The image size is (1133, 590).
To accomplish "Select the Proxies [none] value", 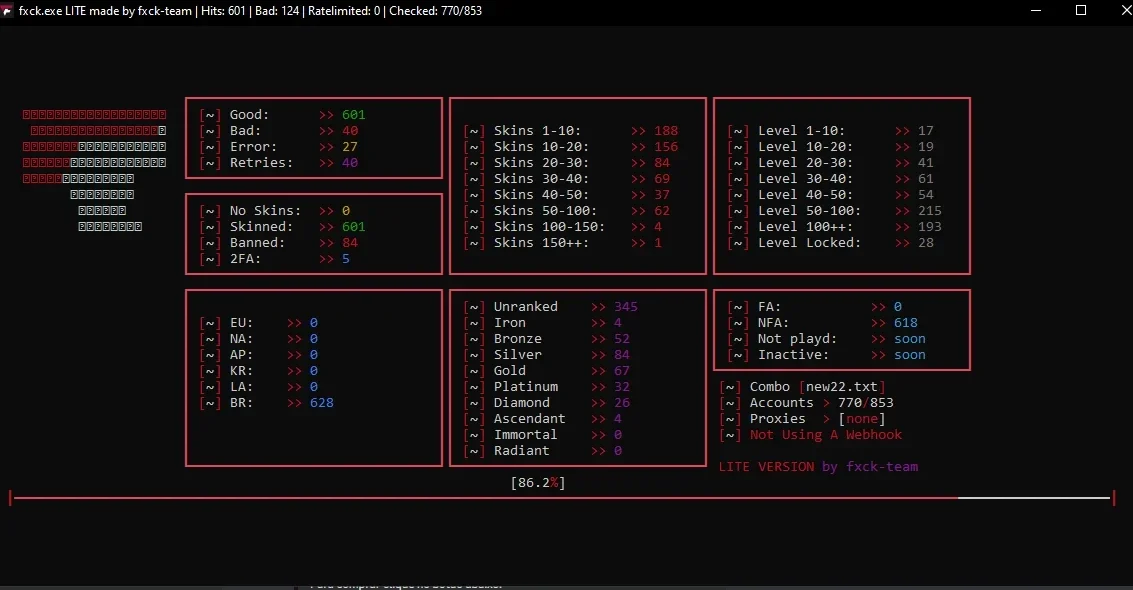I will tap(862, 419).
